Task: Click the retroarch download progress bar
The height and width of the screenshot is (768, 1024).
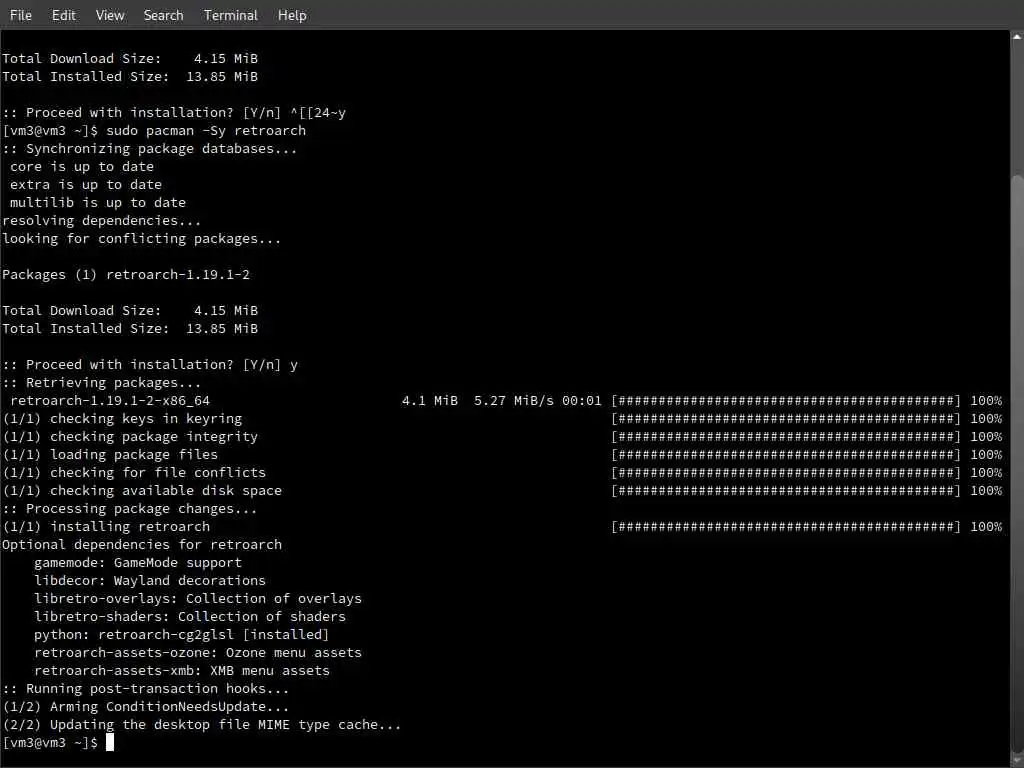Action: tap(786, 401)
